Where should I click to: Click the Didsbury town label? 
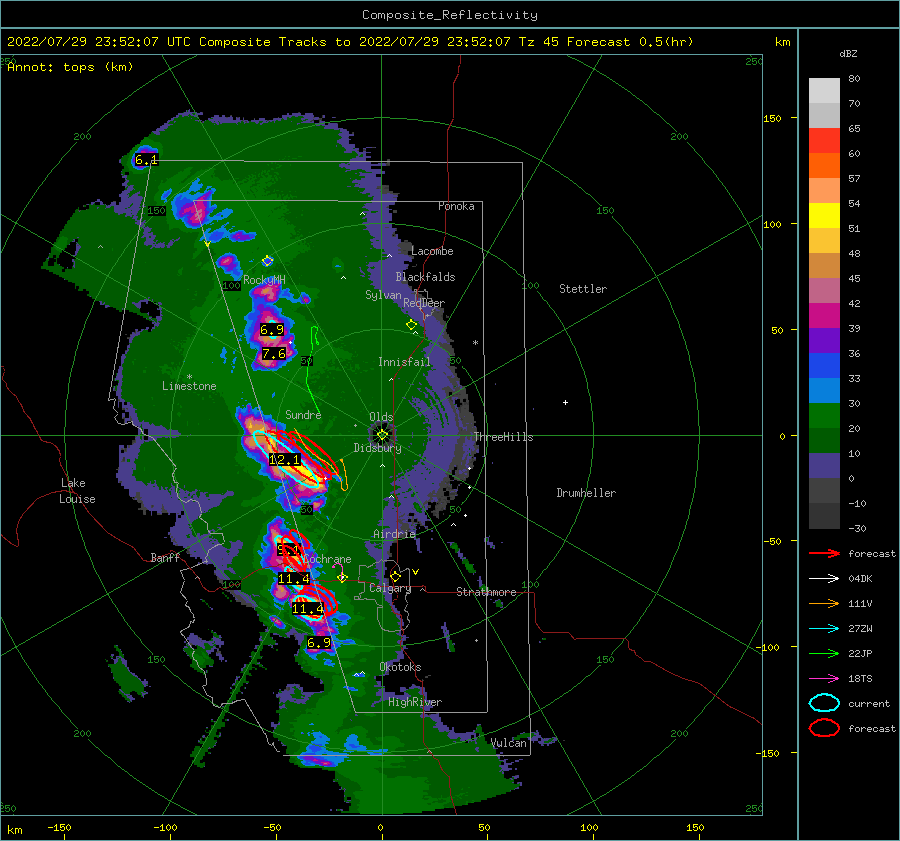click(x=377, y=448)
